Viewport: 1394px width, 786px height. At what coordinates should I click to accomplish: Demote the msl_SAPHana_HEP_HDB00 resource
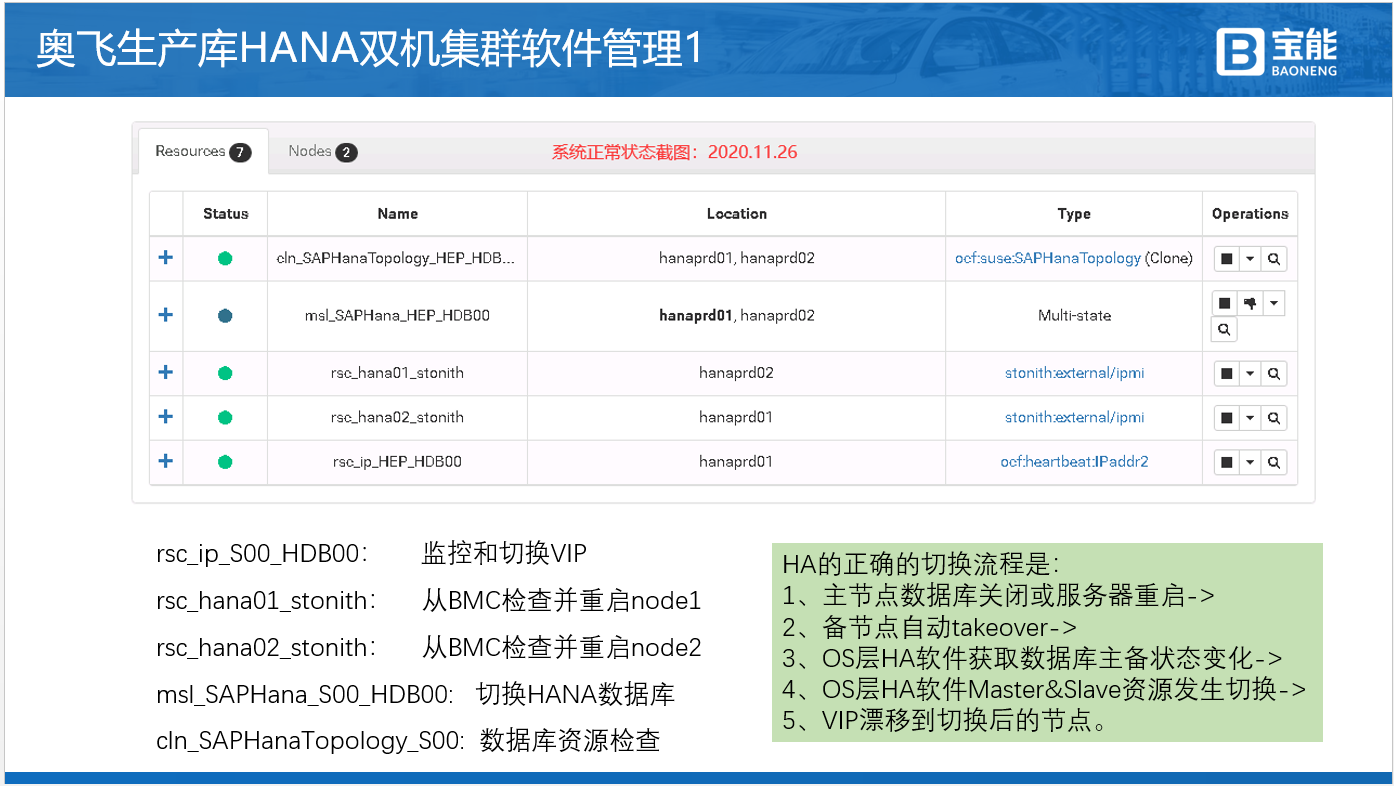click(x=1249, y=303)
